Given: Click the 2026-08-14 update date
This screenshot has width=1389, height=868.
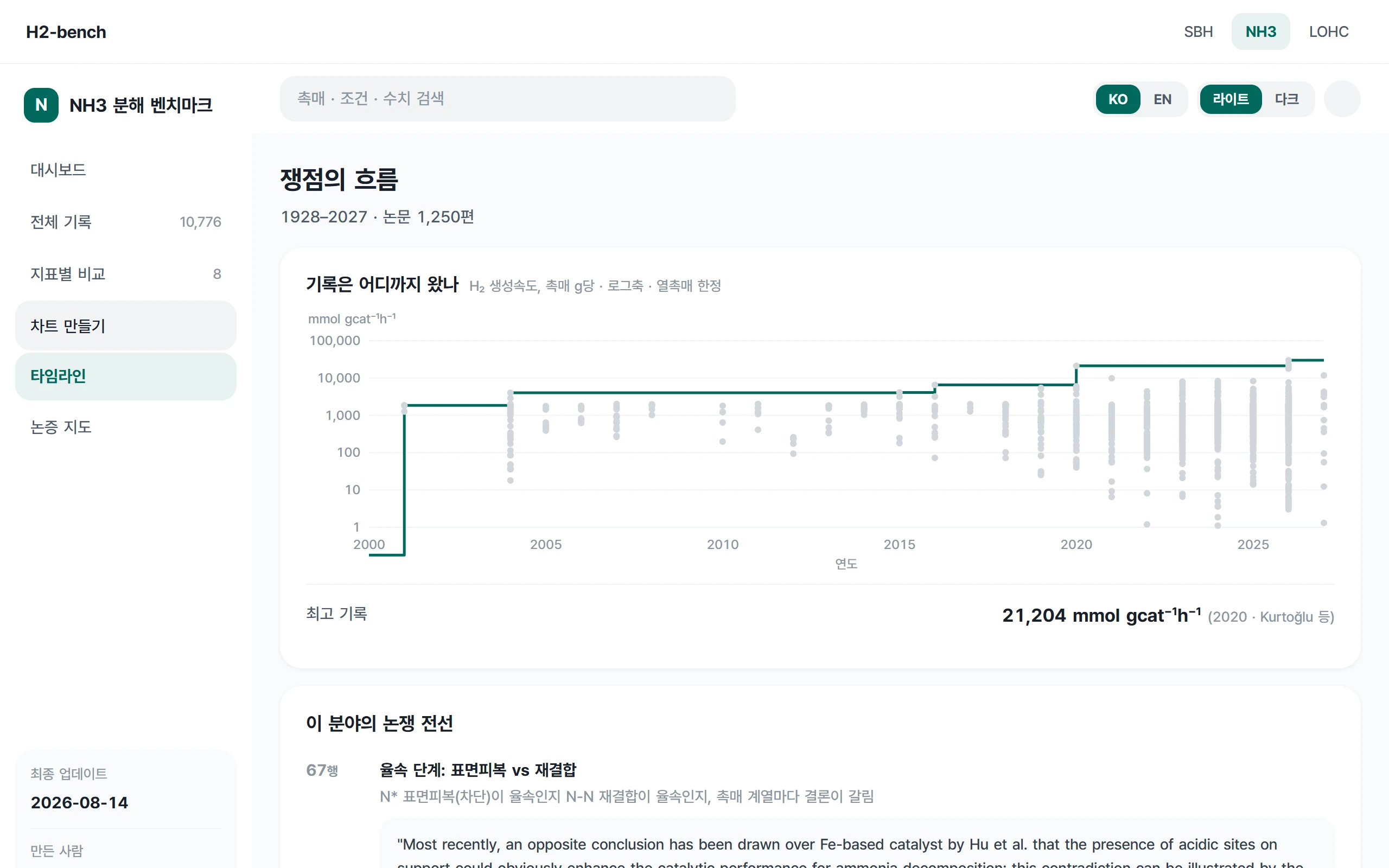Looking at the screenshot, I should point(79,802).
